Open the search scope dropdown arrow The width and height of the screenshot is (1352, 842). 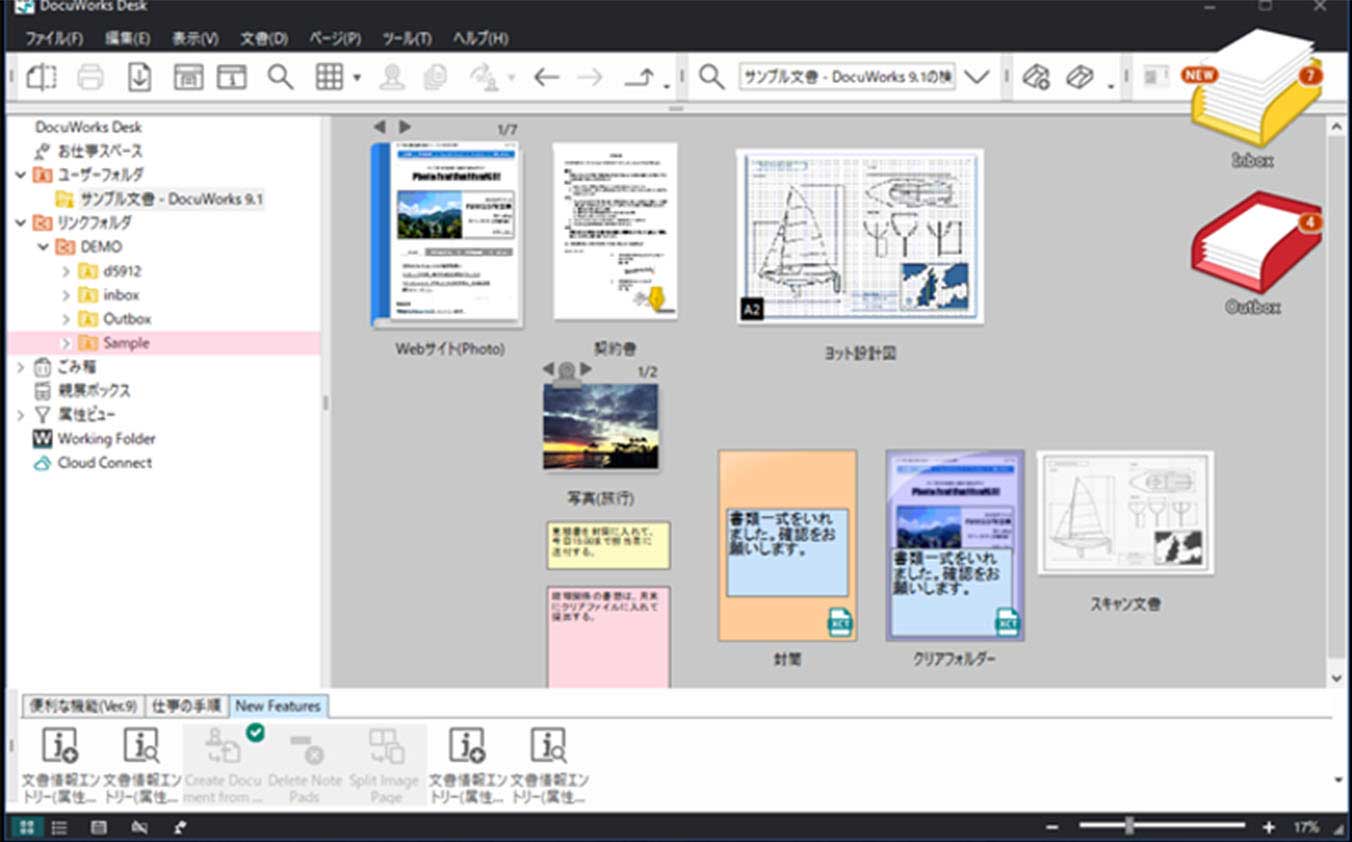(x=976, y=77)
